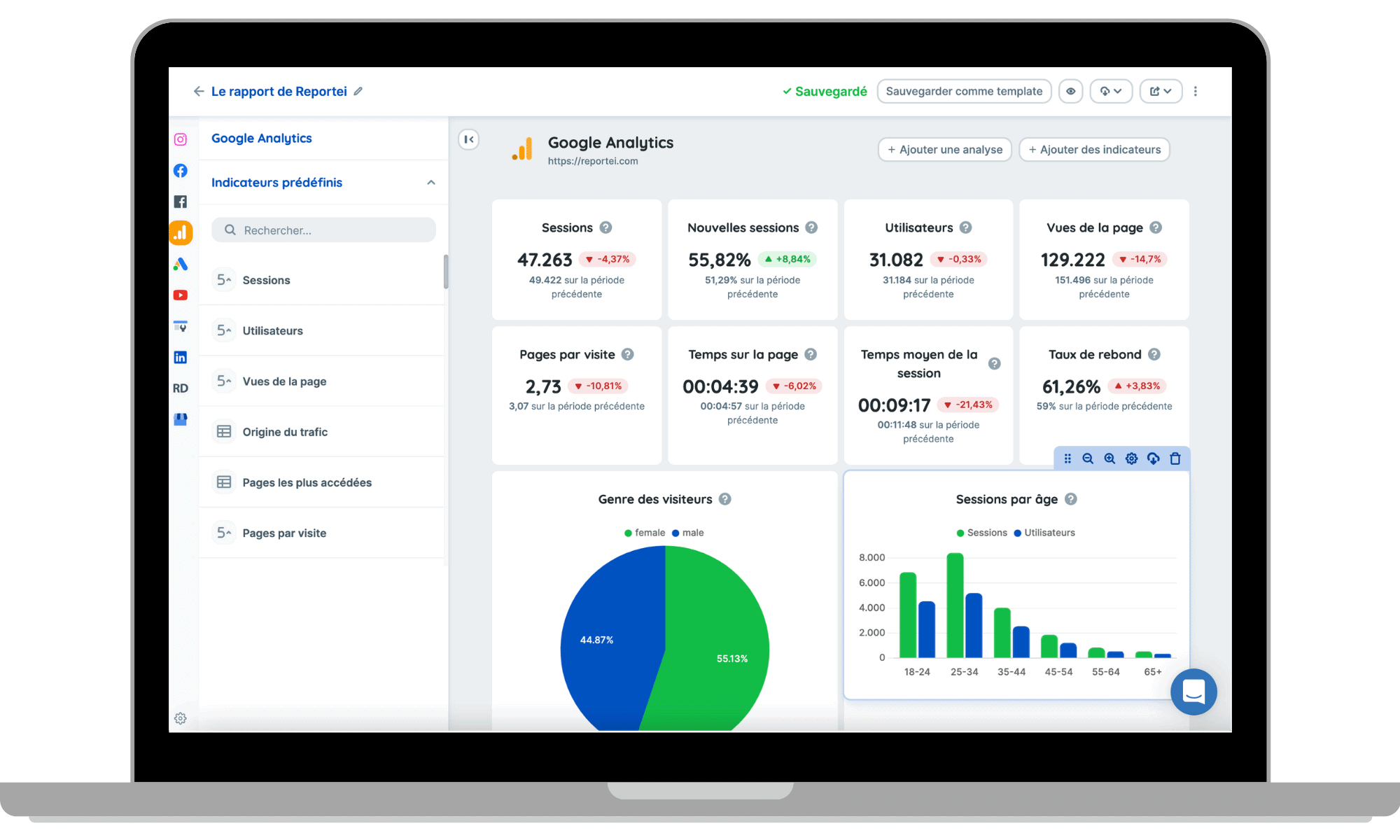
Task: Open the share dropdown in header
Action: (x=1161, y=91)
